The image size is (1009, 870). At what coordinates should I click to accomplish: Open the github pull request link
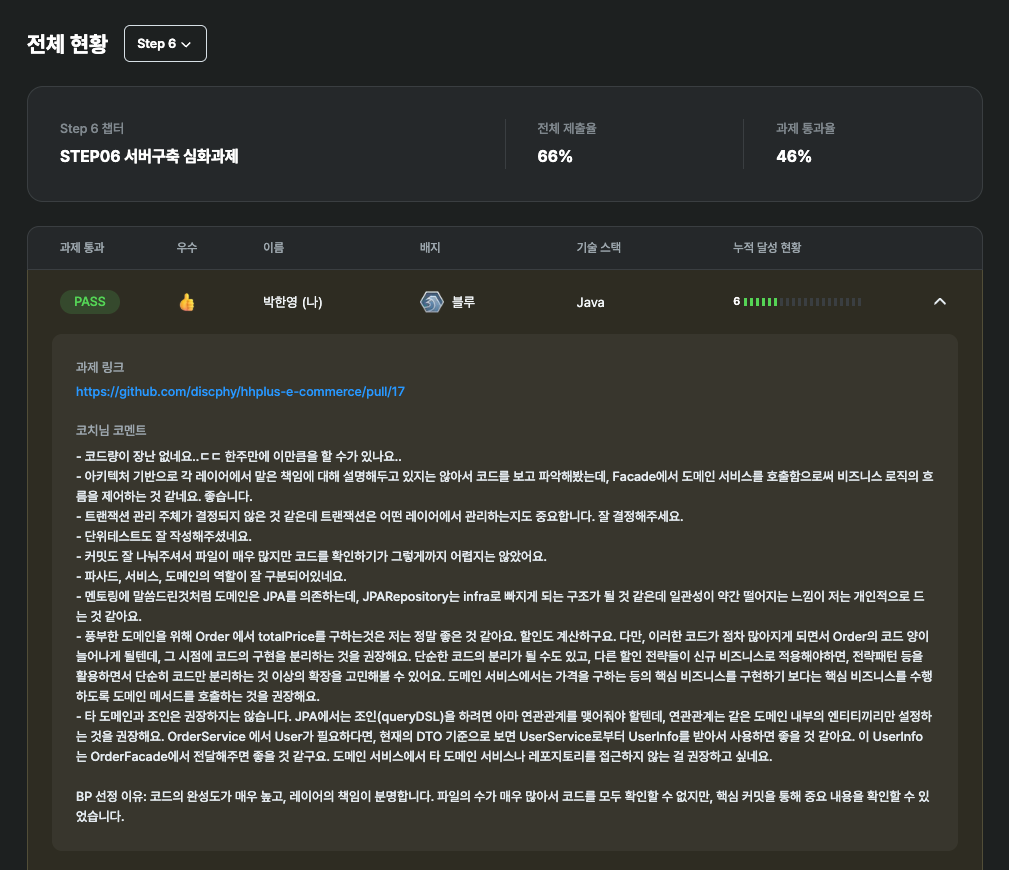pyautogui.click(x=240, y=391)
